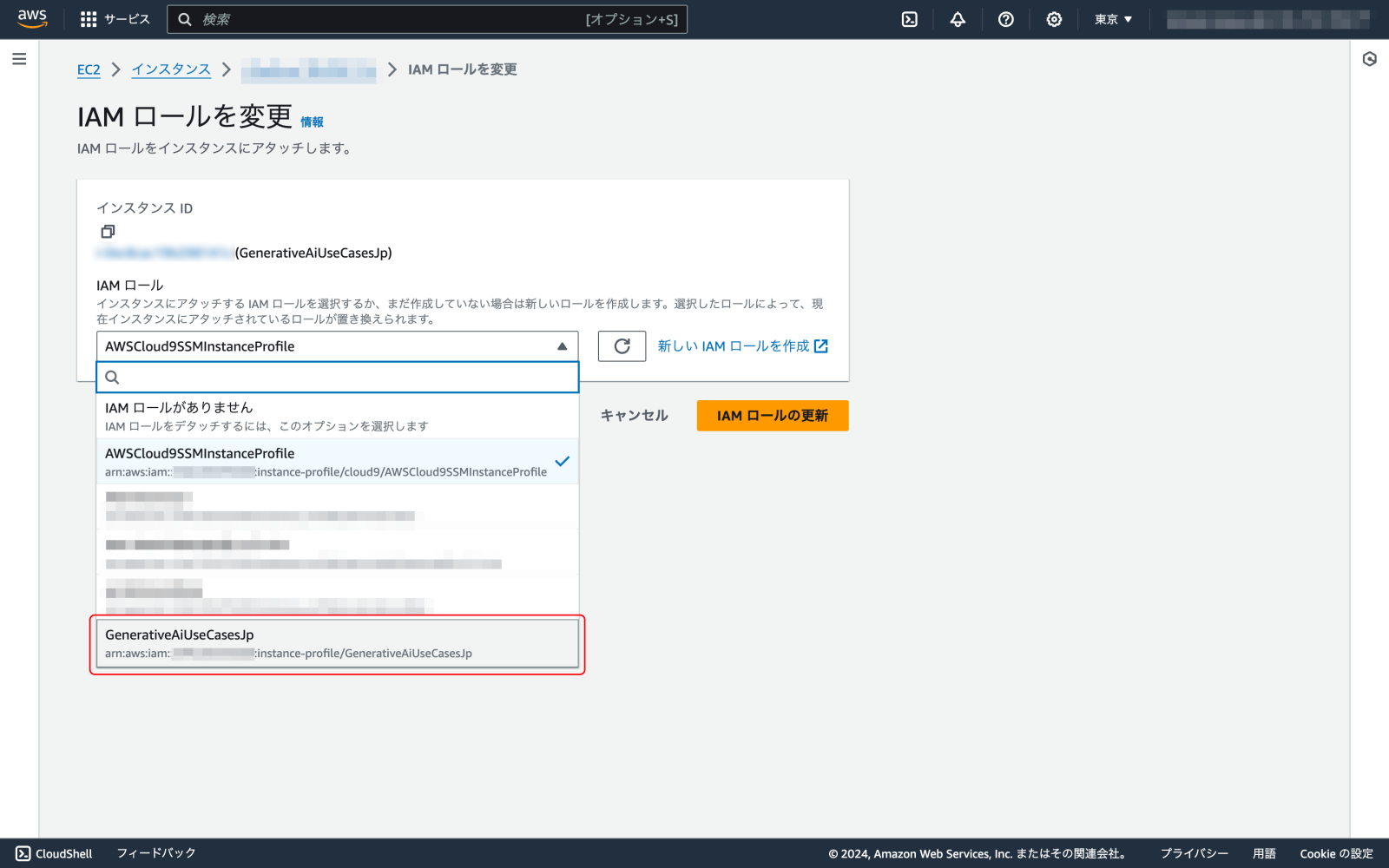Refresh the IAM role list

[x=622, y=345]
